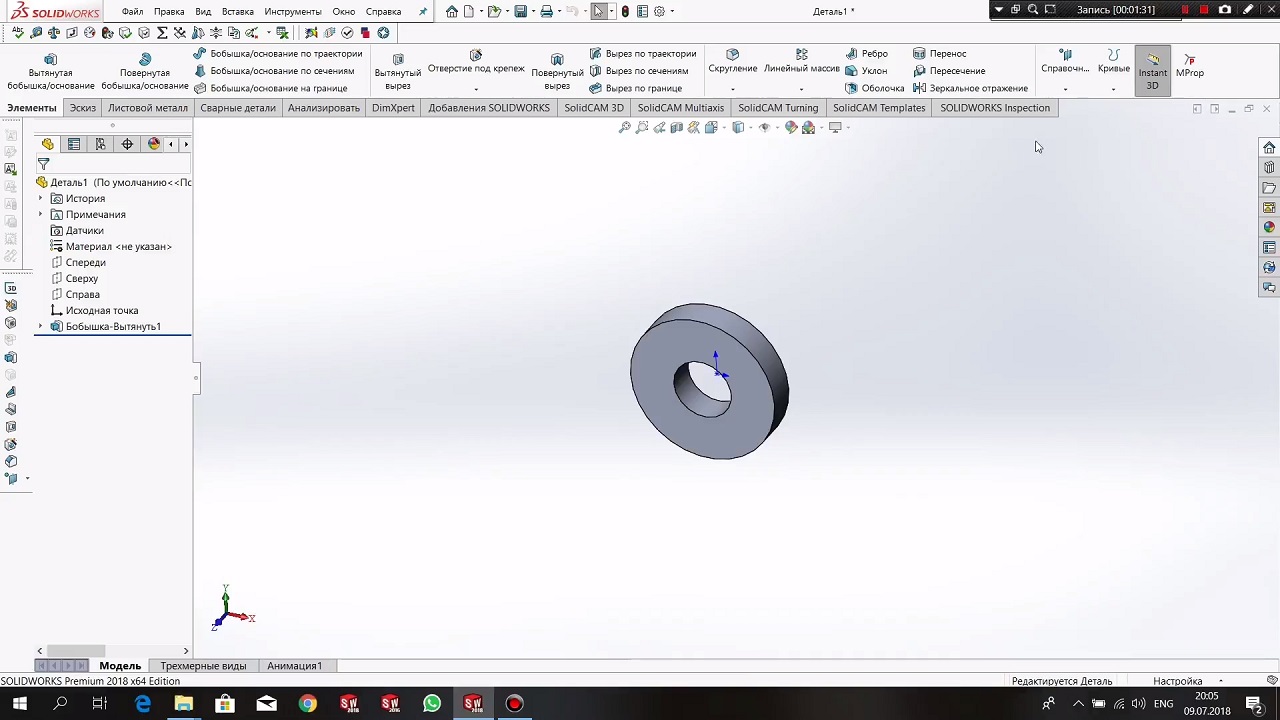1280x720 pixels.
Task: Open the appearance color wheel in the view toolbar
Action: pos(791,127)
